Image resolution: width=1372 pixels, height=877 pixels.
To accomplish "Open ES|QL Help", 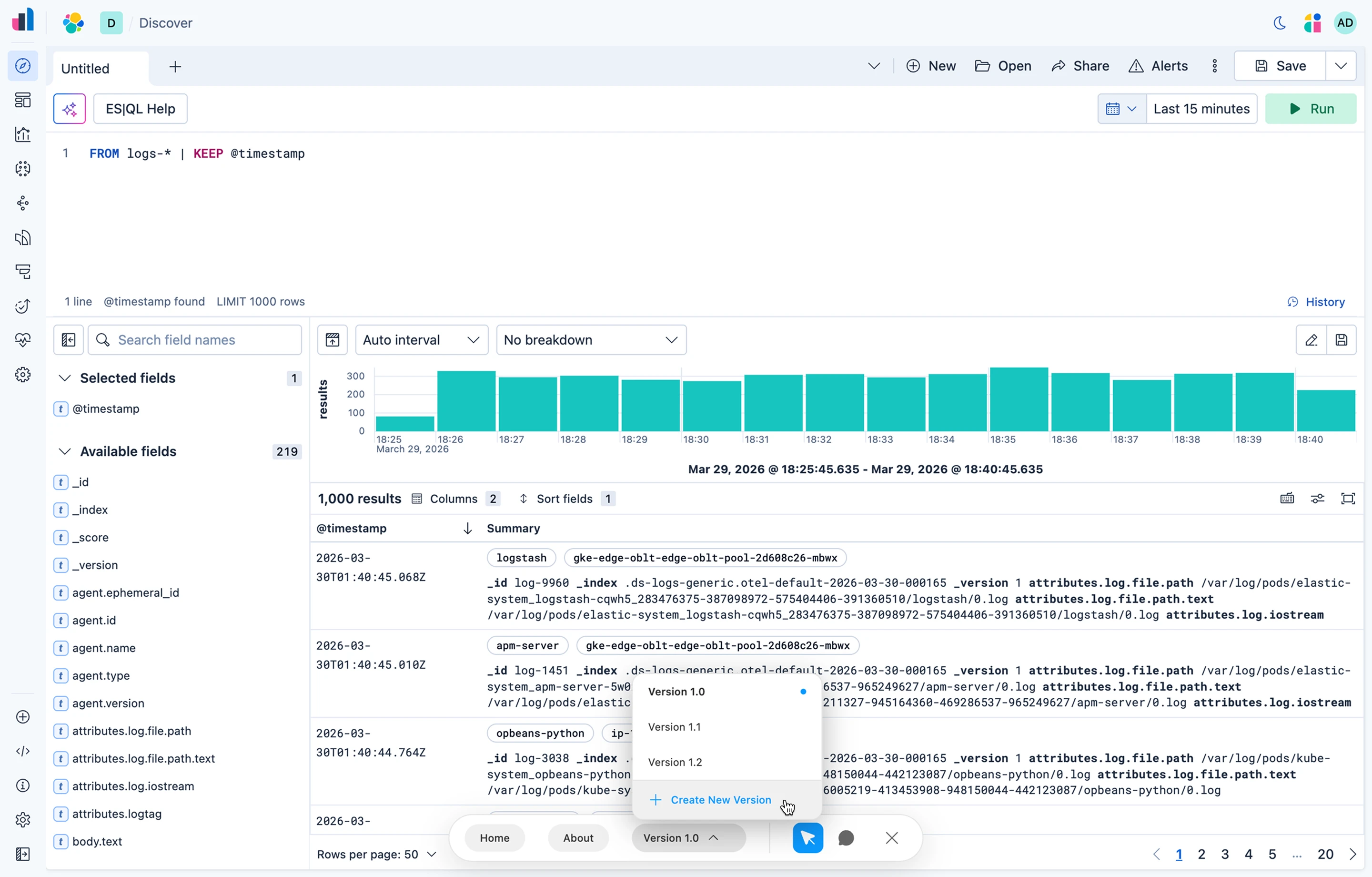I will point(140,109).
